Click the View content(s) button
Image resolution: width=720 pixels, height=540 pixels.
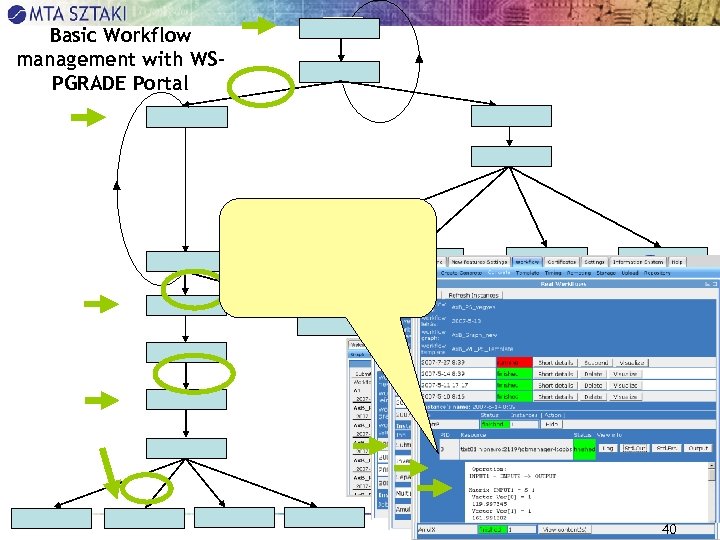(x=564, y=529)
